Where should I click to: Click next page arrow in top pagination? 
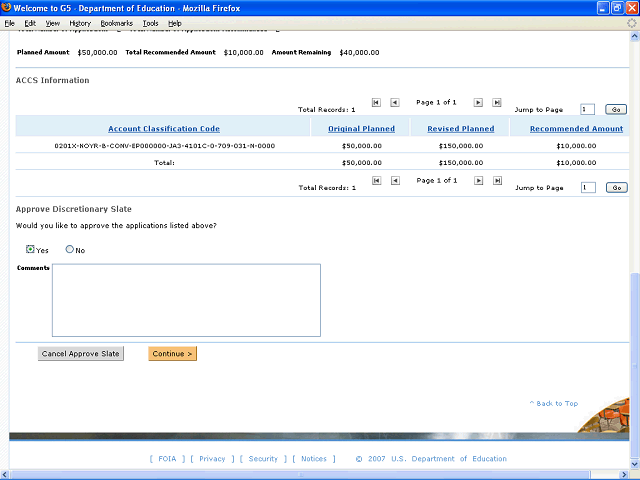478,102
